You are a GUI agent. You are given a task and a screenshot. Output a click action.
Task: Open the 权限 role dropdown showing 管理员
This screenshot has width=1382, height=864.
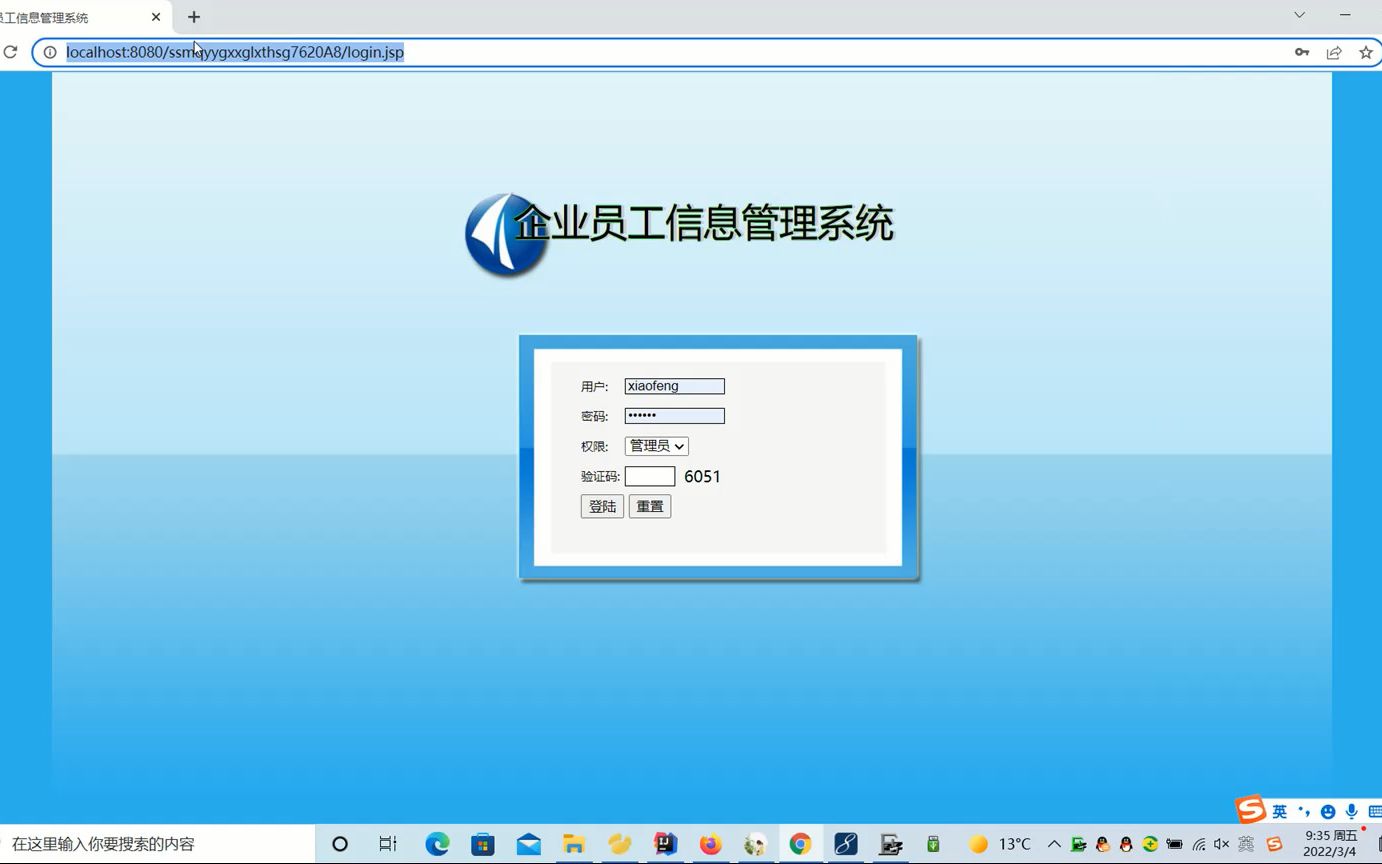[x=656, y=446]
